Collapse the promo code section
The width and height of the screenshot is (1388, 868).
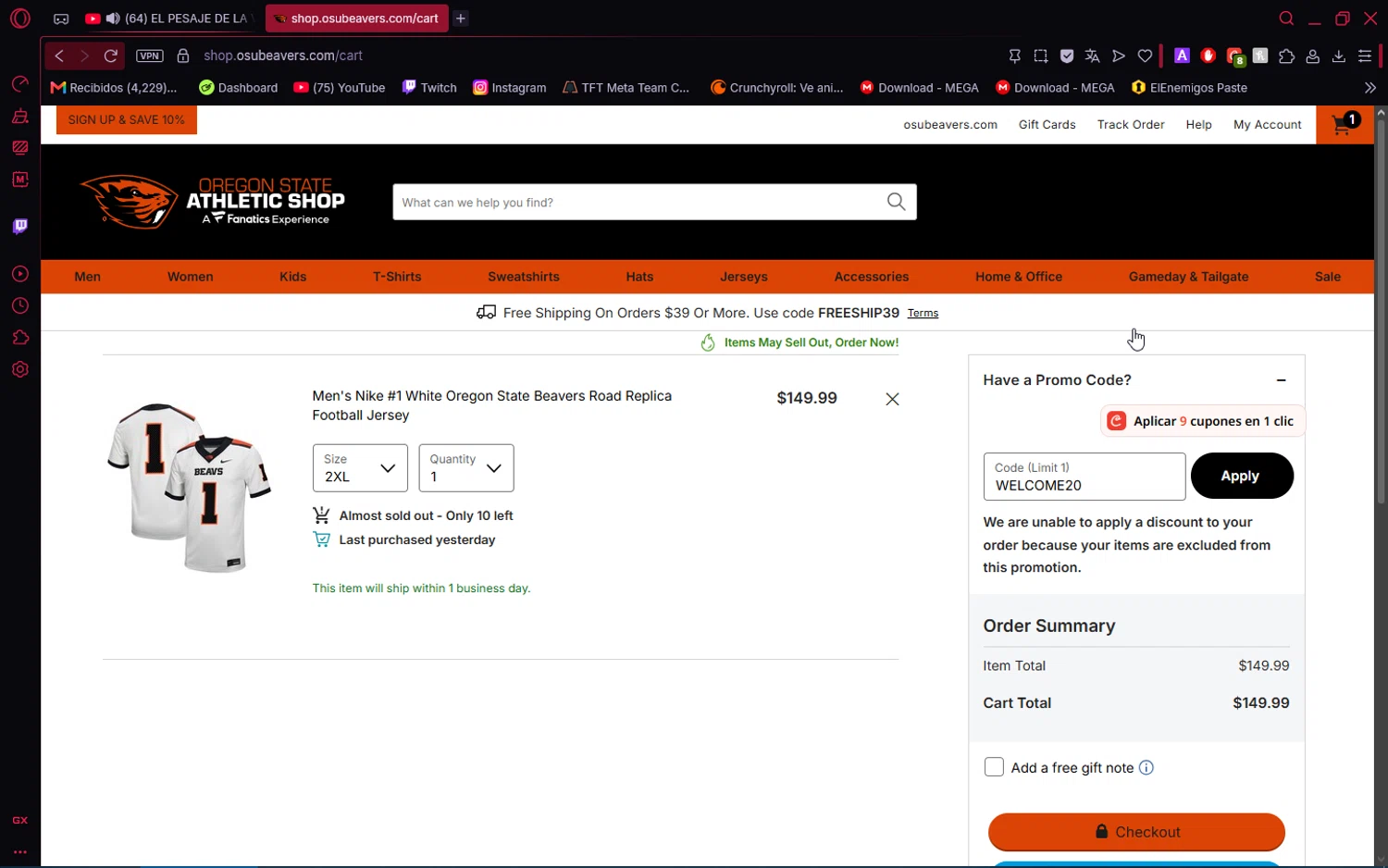click(1281, 380)
